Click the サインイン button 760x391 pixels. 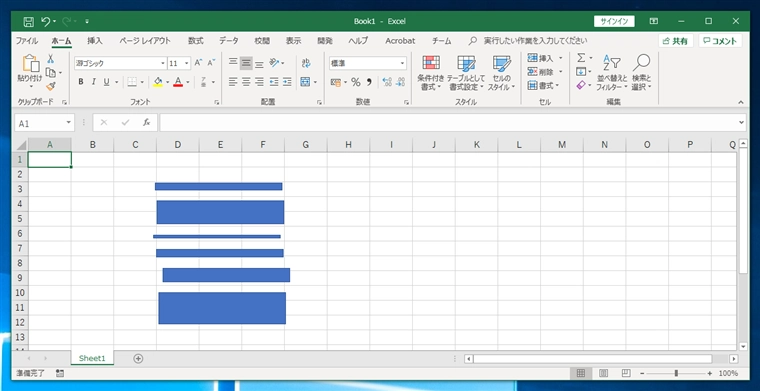pos(614,21)
